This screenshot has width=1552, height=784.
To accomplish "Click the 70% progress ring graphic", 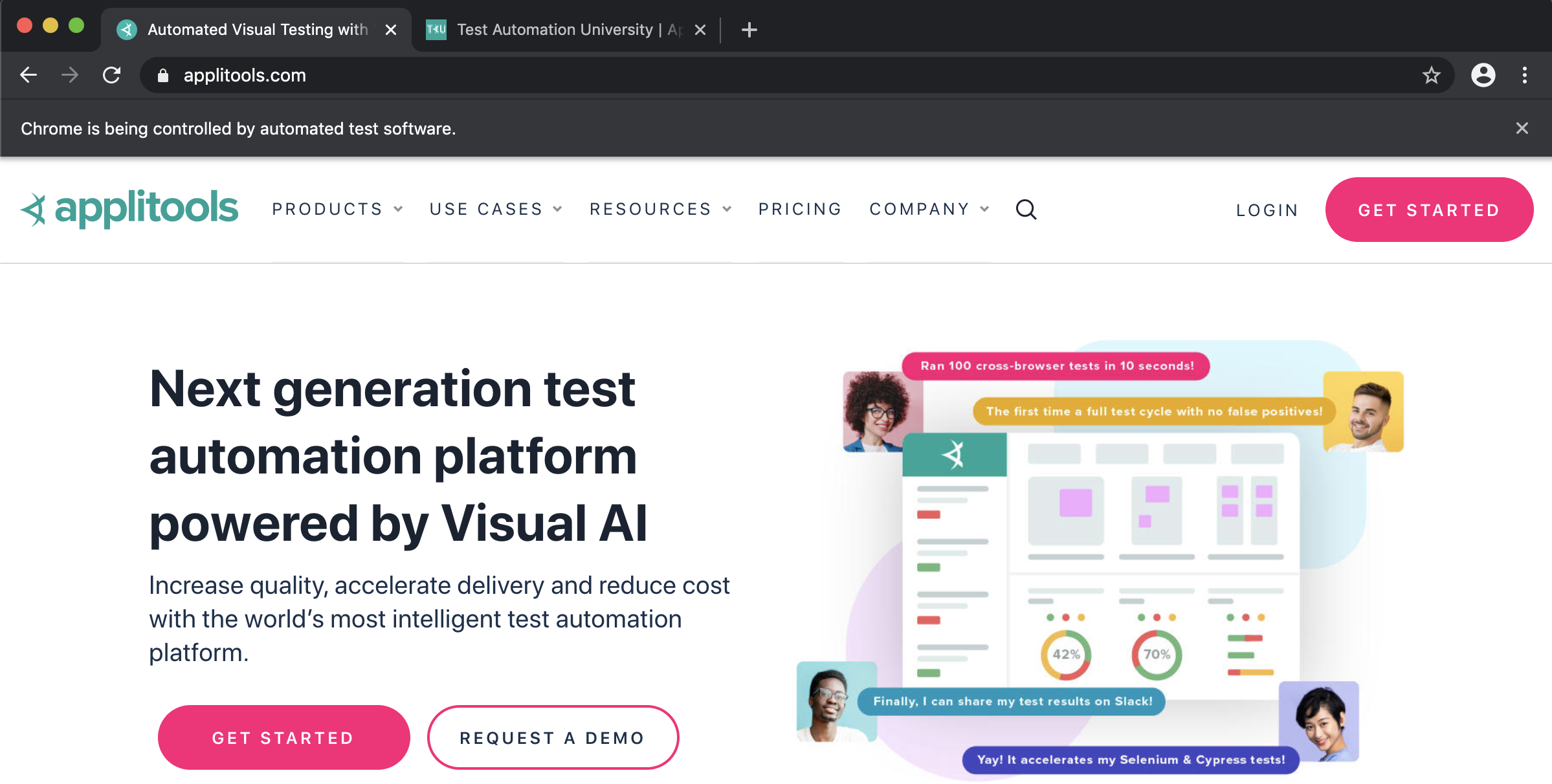I will pyautogui.click(x=1157, y=655).
